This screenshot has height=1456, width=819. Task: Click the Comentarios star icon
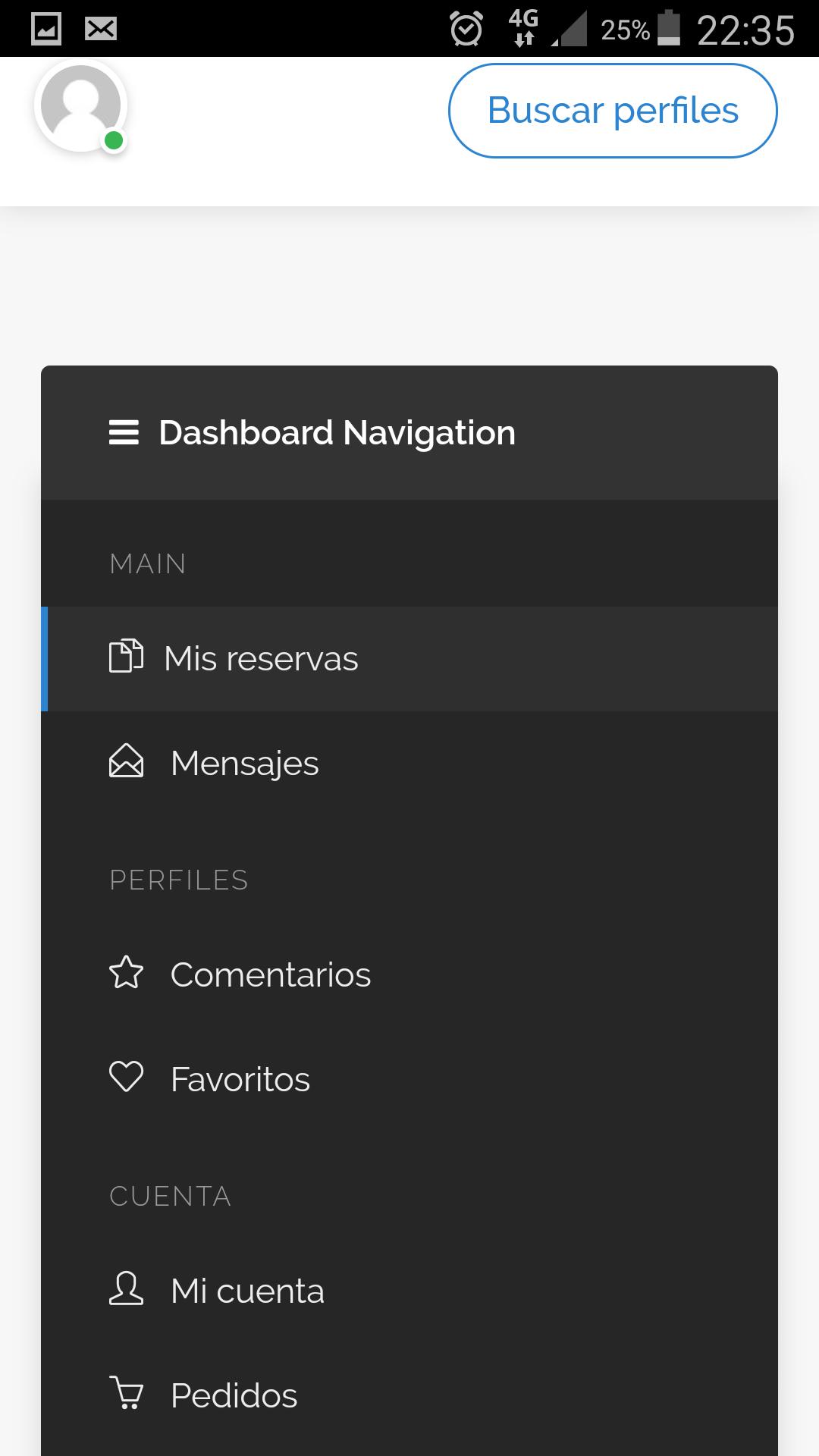(x=126, y=973)
